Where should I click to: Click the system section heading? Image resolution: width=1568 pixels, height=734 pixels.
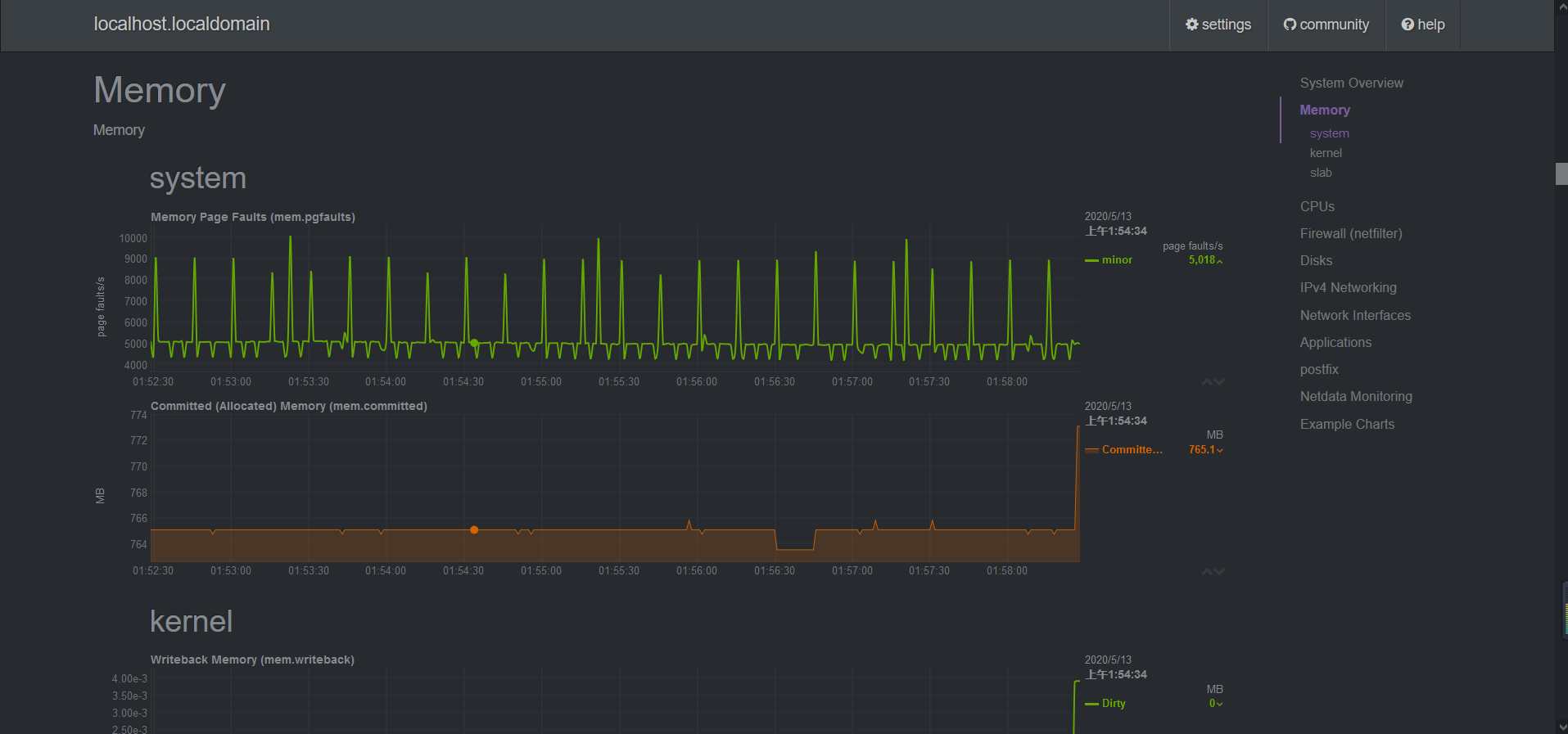198,178
